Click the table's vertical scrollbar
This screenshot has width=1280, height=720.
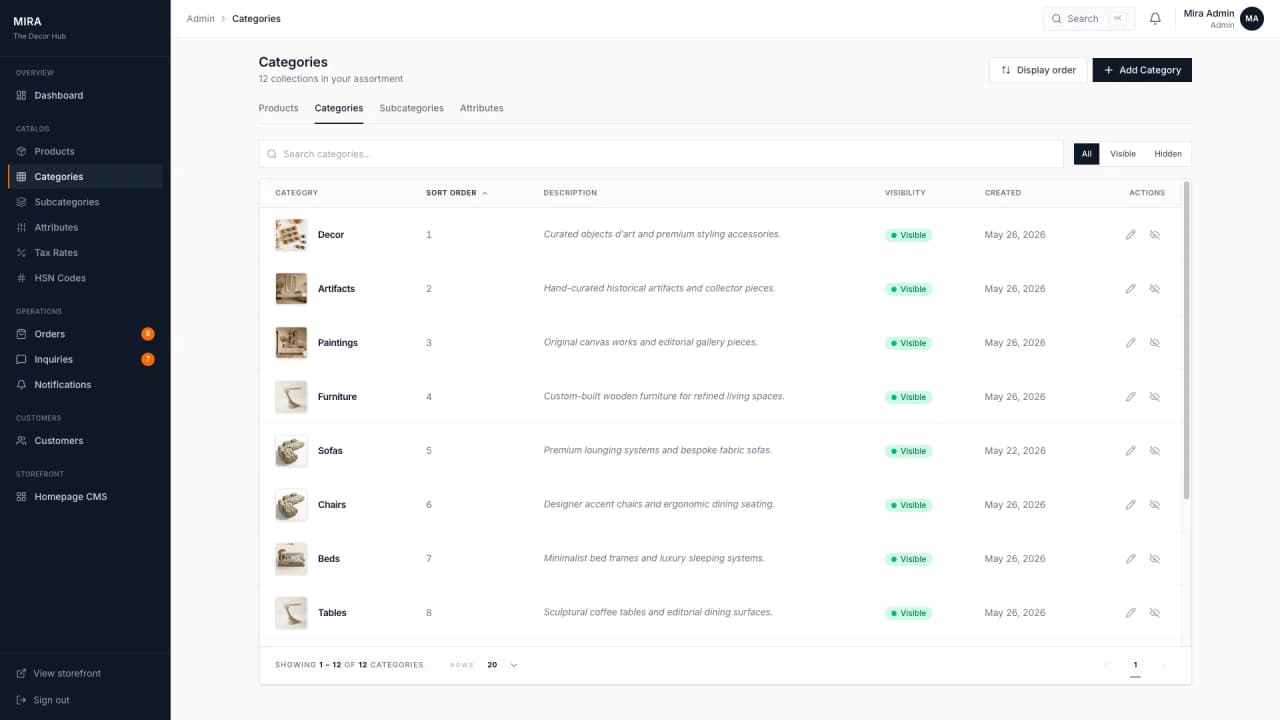point(1187,340)
